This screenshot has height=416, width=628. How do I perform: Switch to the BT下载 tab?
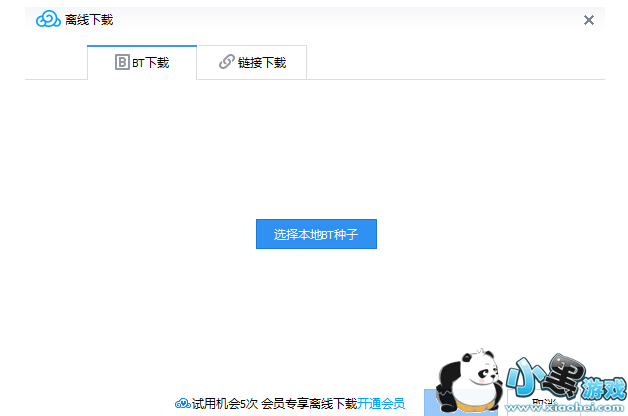142,62
